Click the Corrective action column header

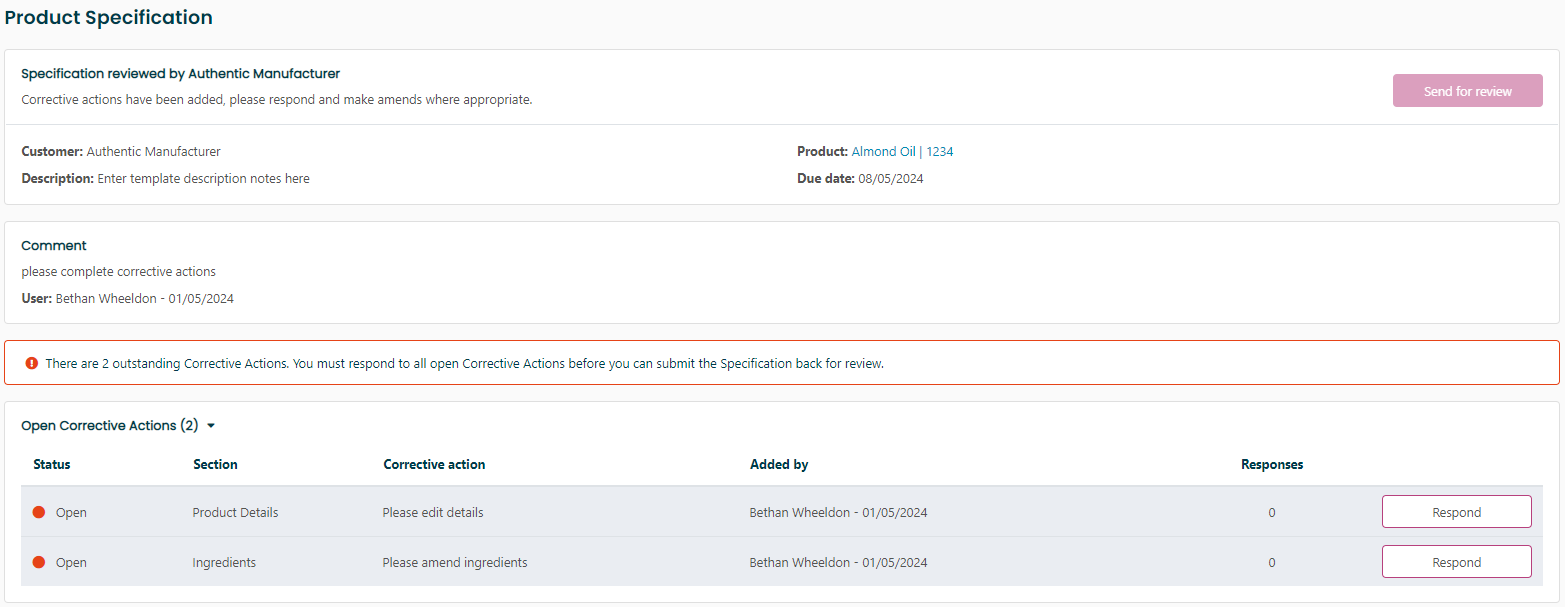tap(434, 464)
